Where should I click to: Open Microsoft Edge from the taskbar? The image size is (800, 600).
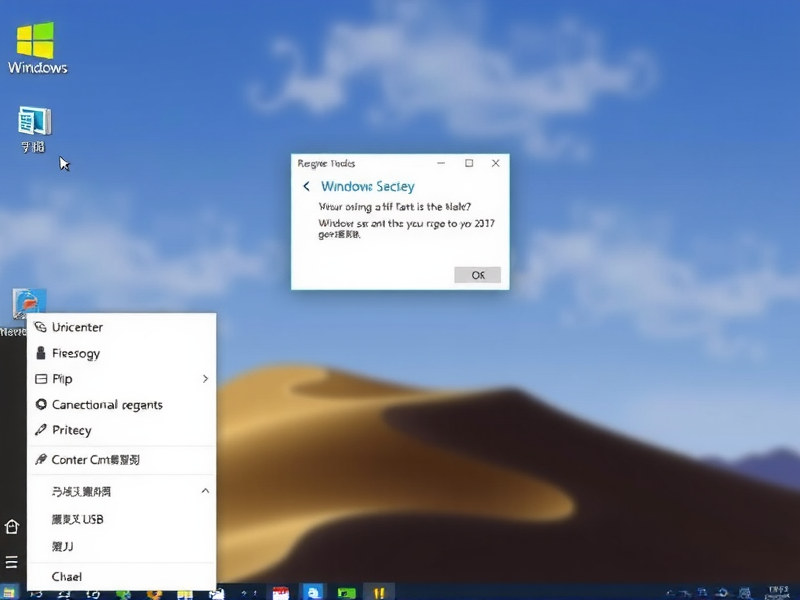[311, 591]
